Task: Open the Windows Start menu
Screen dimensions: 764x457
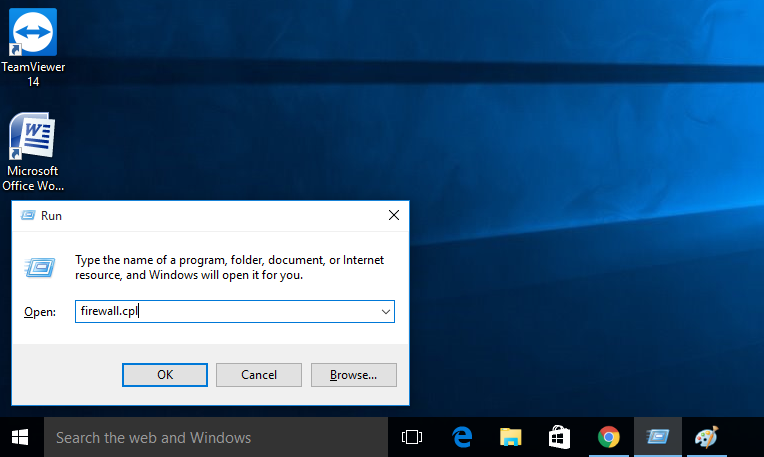Action: point(19,437)
